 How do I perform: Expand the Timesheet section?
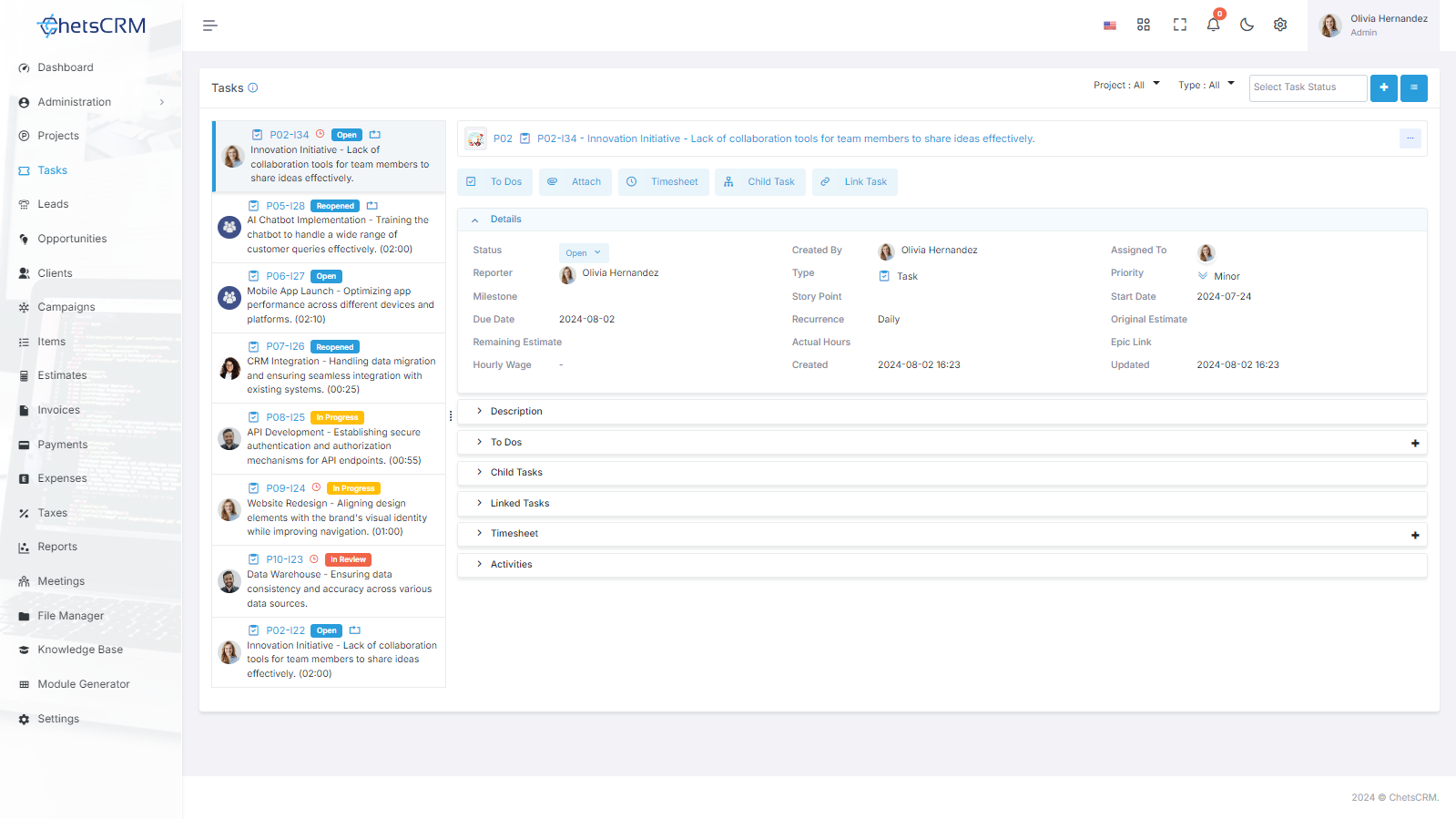point(942,534)
